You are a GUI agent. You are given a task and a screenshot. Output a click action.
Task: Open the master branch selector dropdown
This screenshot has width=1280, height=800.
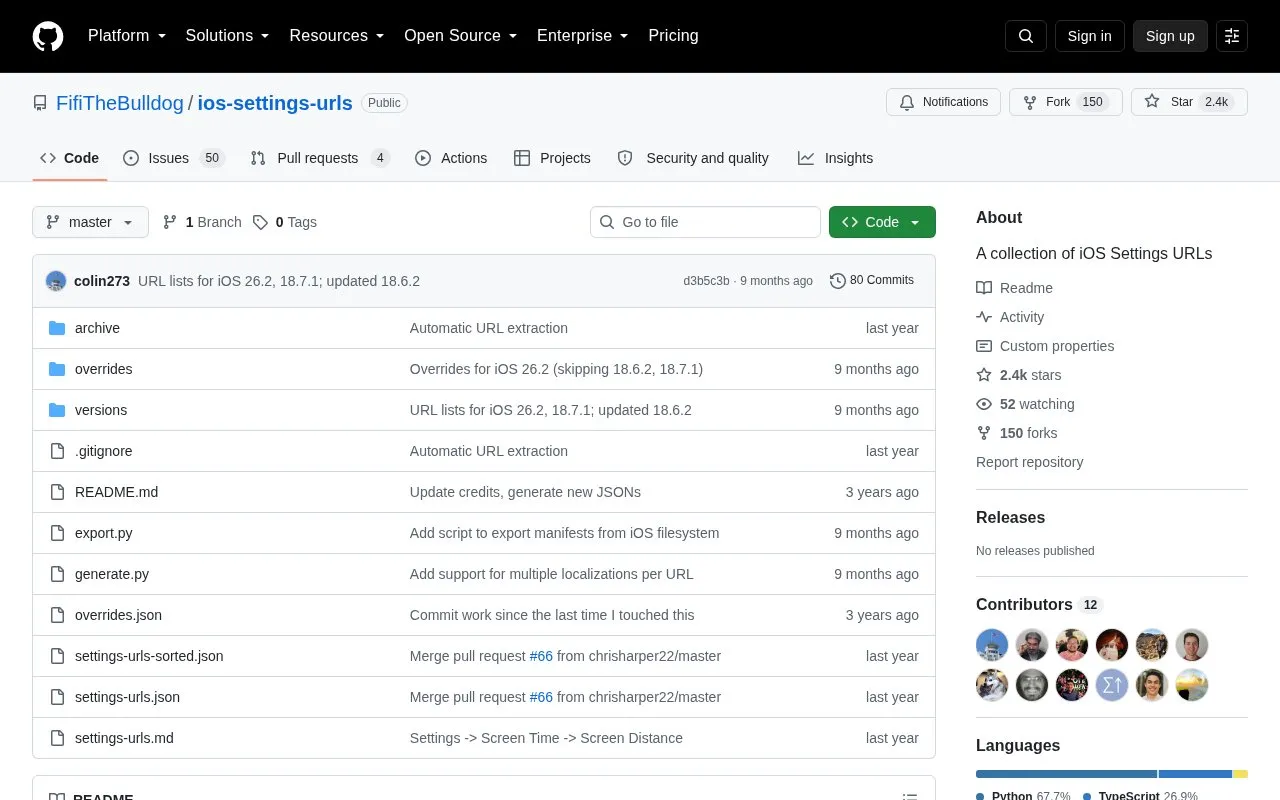90,222
